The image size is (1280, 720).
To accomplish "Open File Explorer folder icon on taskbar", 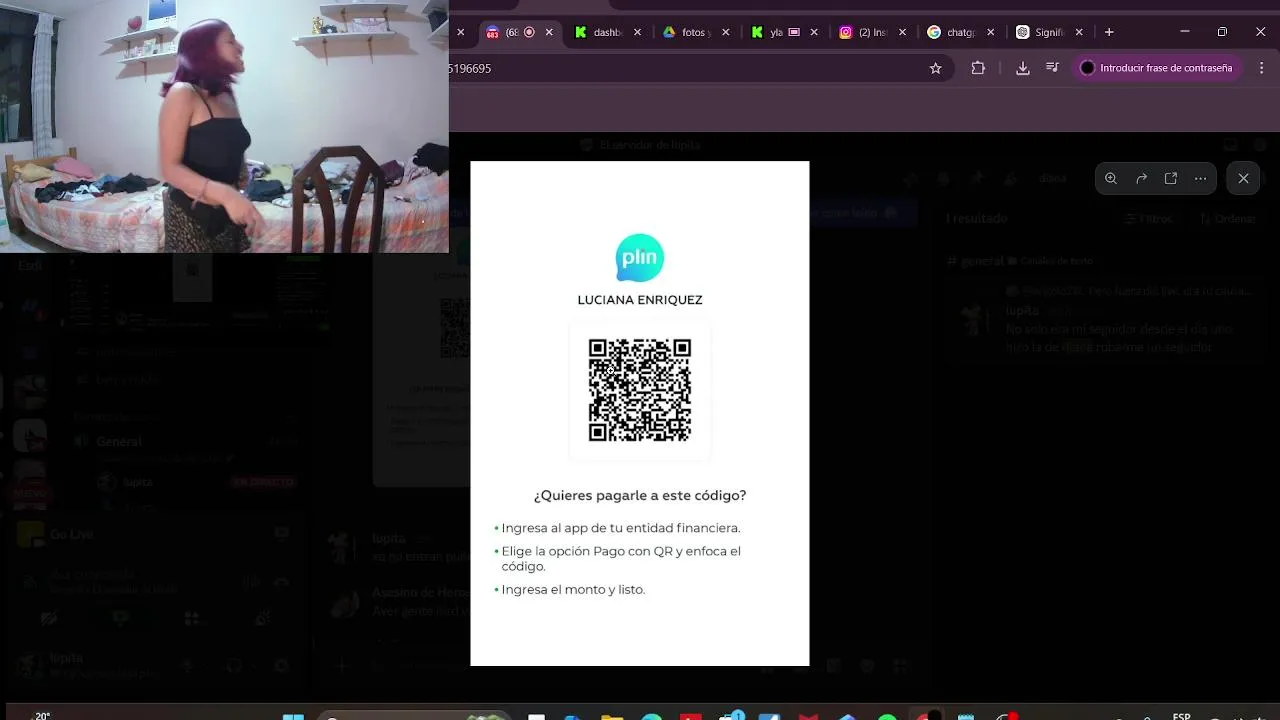I will click(611, 716).
